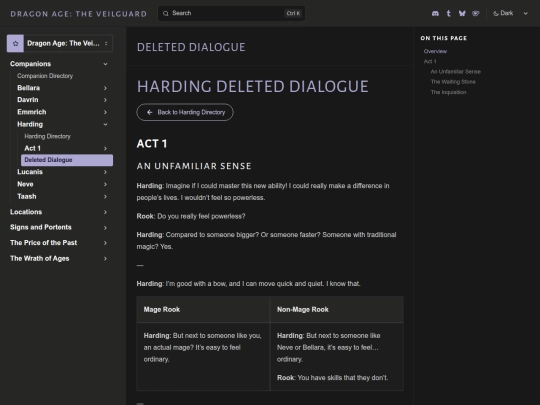Image resolution: width=540 pixels, height=405 pixels.
Task: Open the Tumblr link icon
Action: (x=448, y=13)
